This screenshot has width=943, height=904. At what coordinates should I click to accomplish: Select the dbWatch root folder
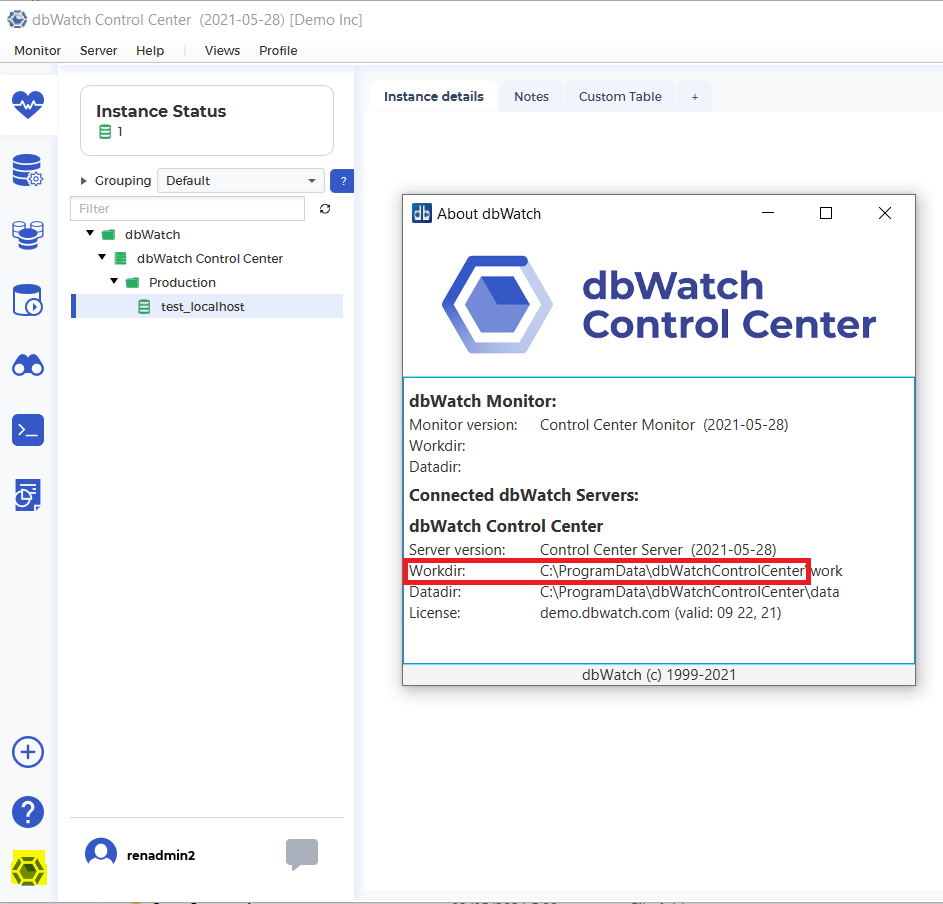click(153, 235)
